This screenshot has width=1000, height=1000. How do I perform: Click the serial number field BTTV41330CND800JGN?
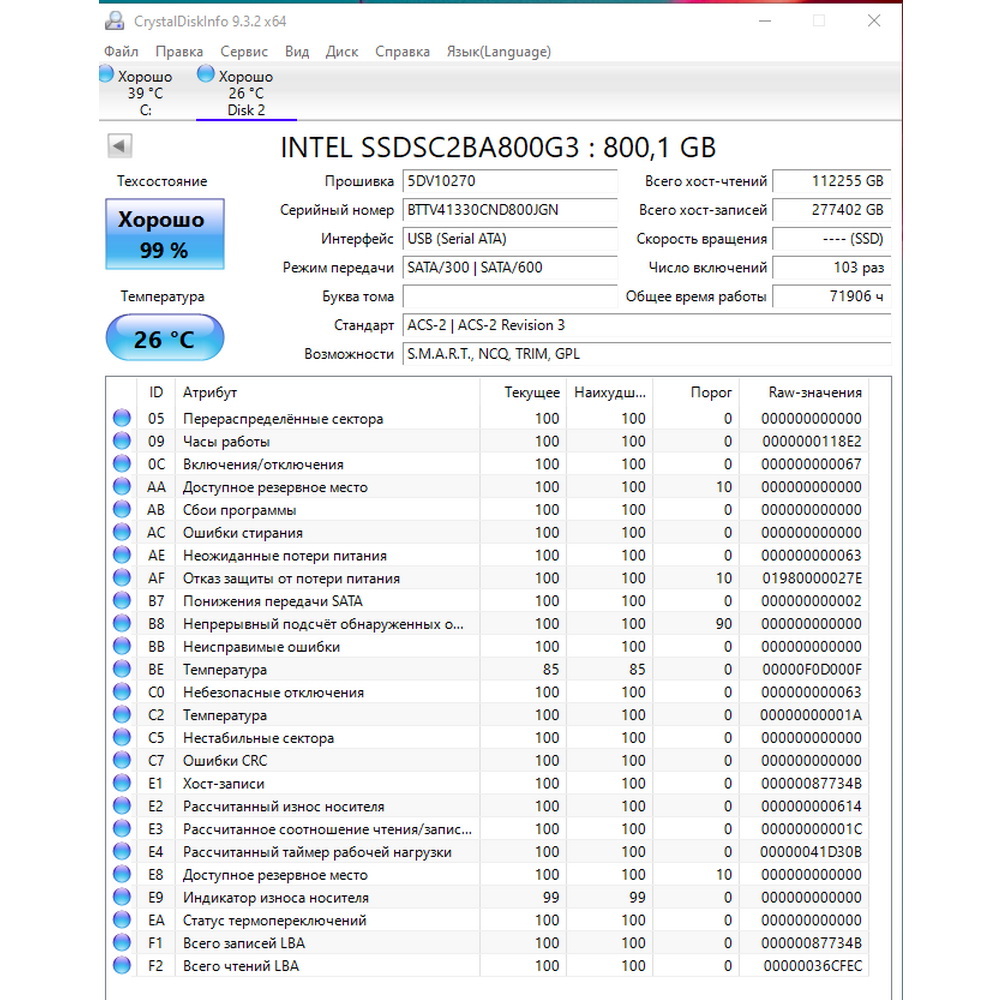tap(510, 210)
